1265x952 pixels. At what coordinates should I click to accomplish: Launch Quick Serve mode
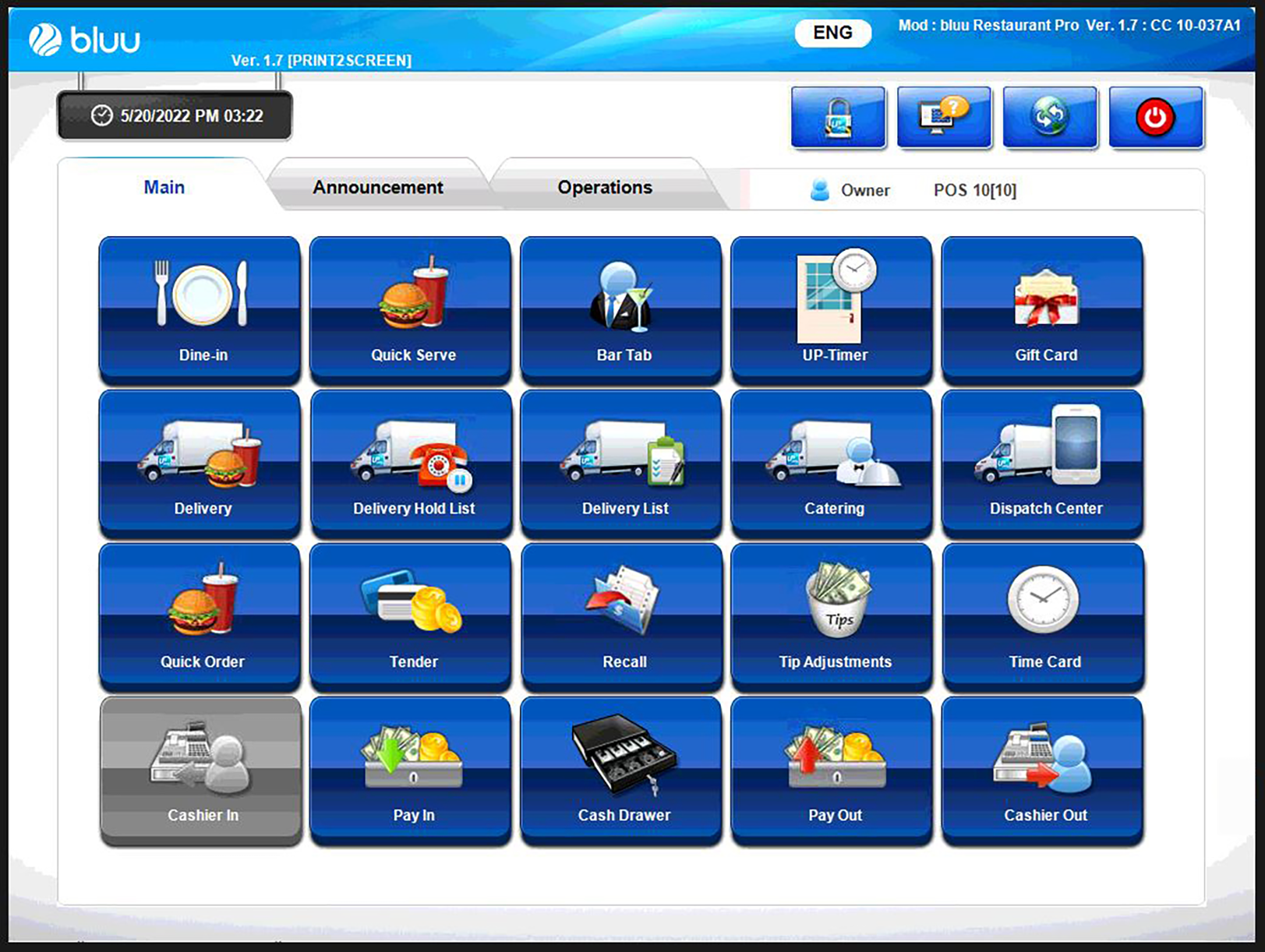pyautogui.click(x=410, y=309)
